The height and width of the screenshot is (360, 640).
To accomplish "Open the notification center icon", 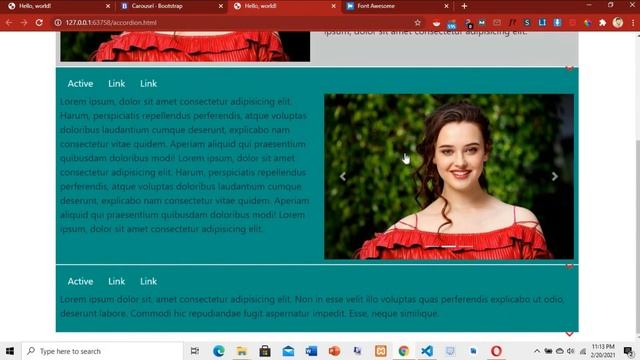I will coord(629,351).
